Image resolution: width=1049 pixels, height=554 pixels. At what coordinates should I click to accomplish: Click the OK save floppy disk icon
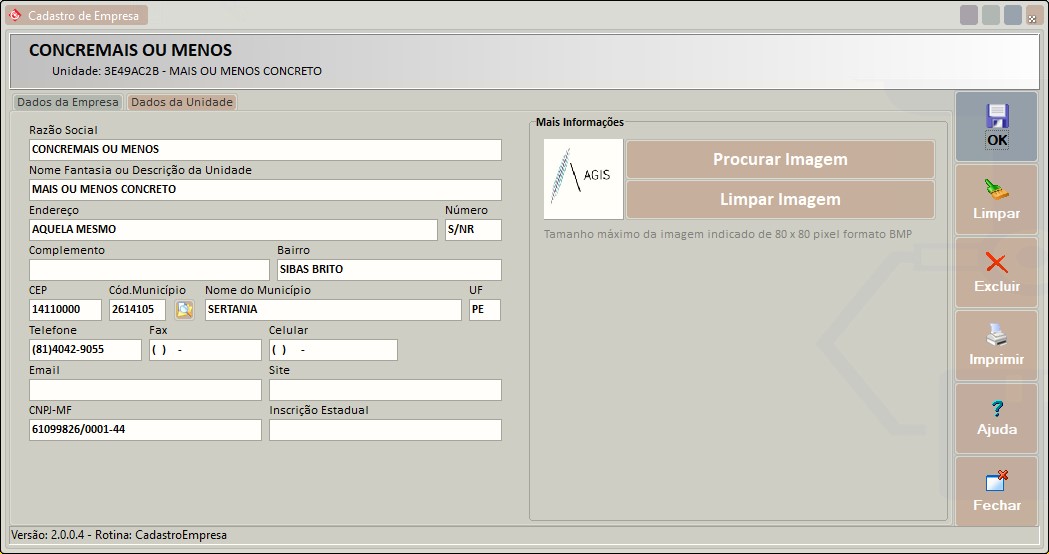pos(996,117)
